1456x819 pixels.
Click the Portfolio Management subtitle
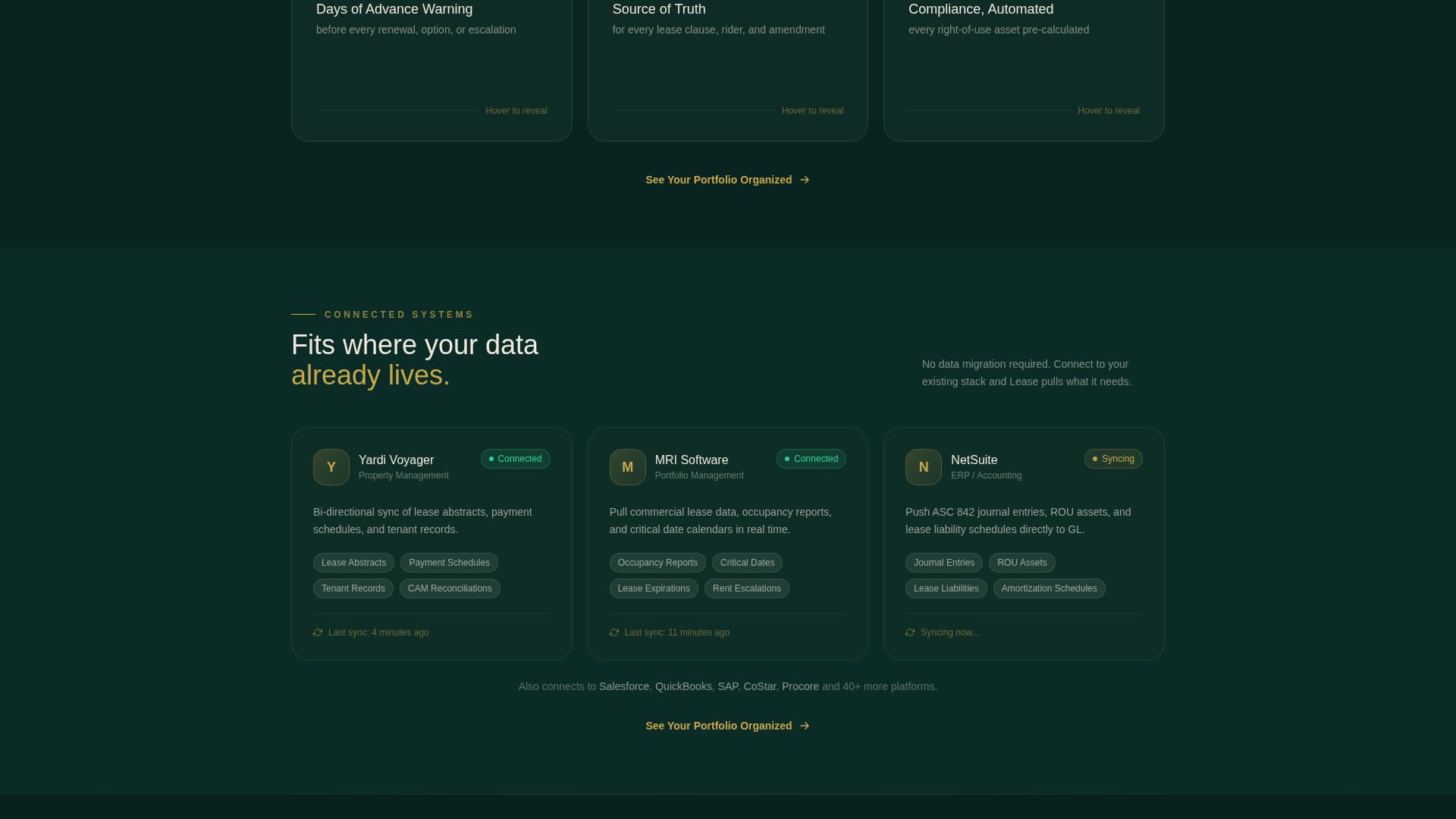(699, 475)
